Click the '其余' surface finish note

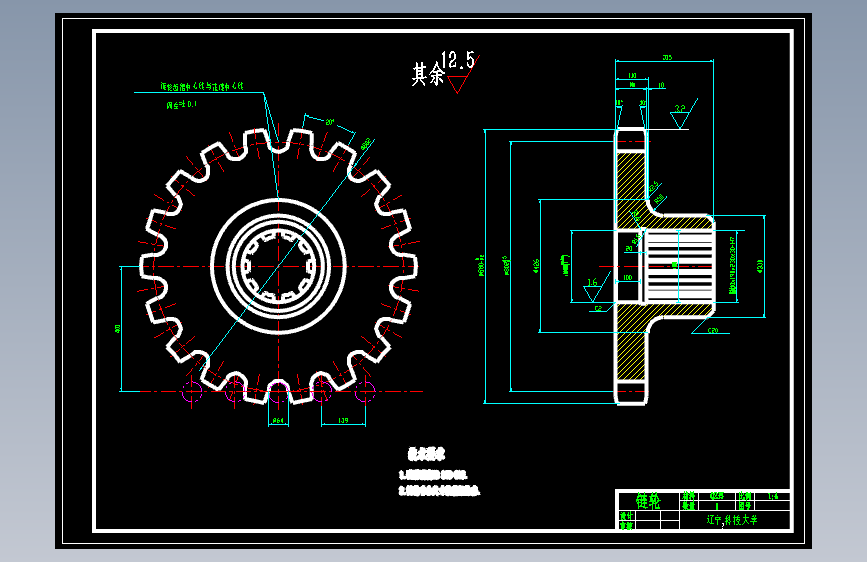[x=427, y=74]
